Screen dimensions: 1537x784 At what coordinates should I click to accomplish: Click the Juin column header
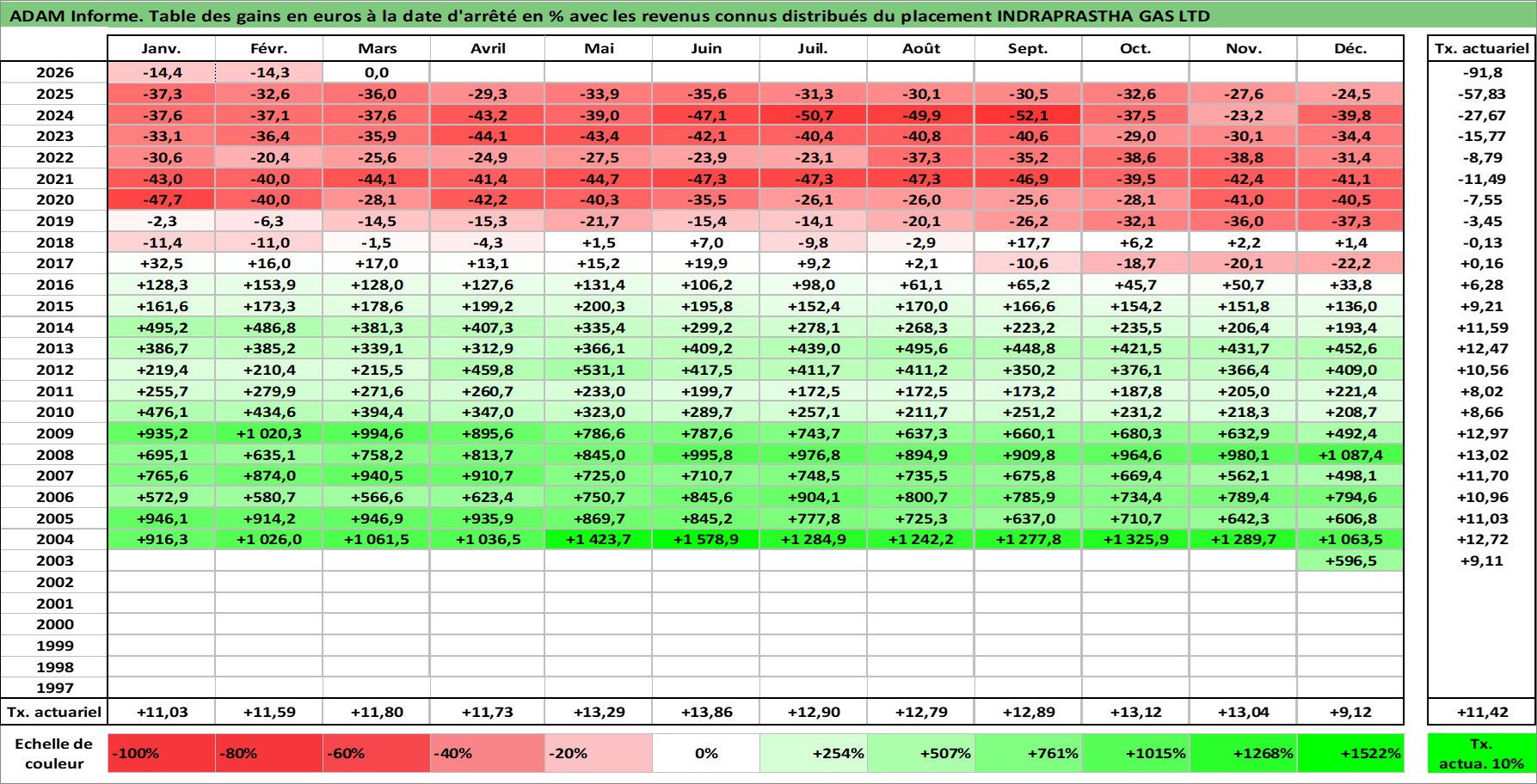706,48
